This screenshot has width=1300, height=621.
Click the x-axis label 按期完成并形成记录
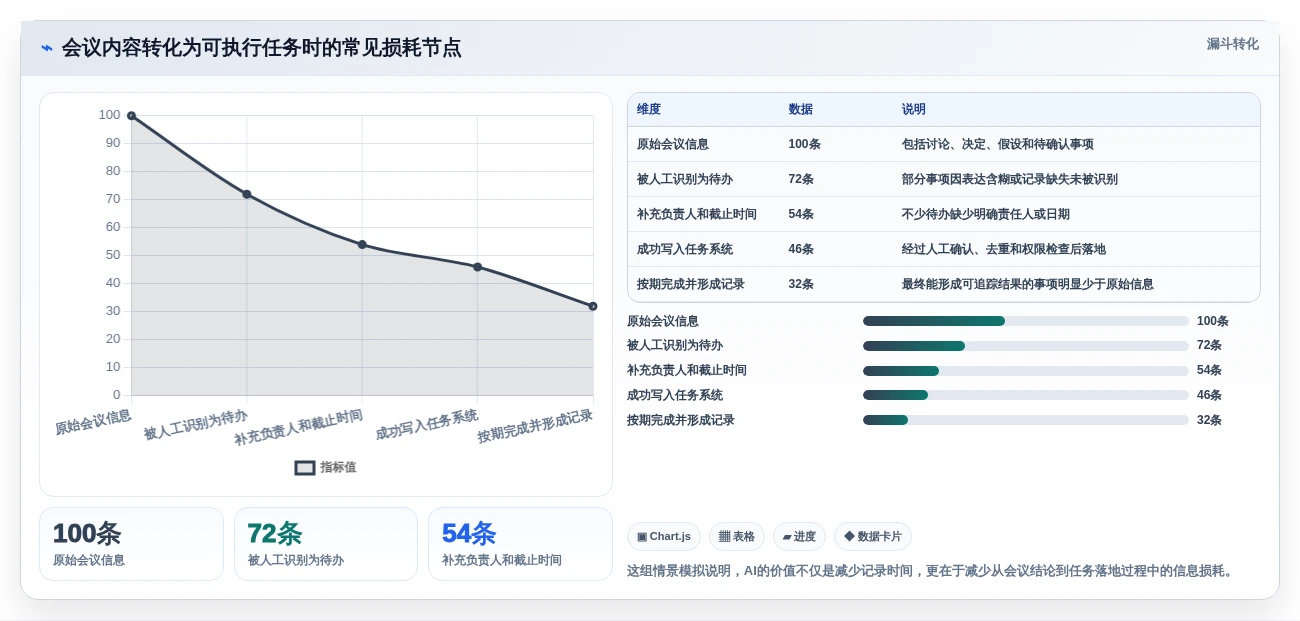click(x=535, y=426)
